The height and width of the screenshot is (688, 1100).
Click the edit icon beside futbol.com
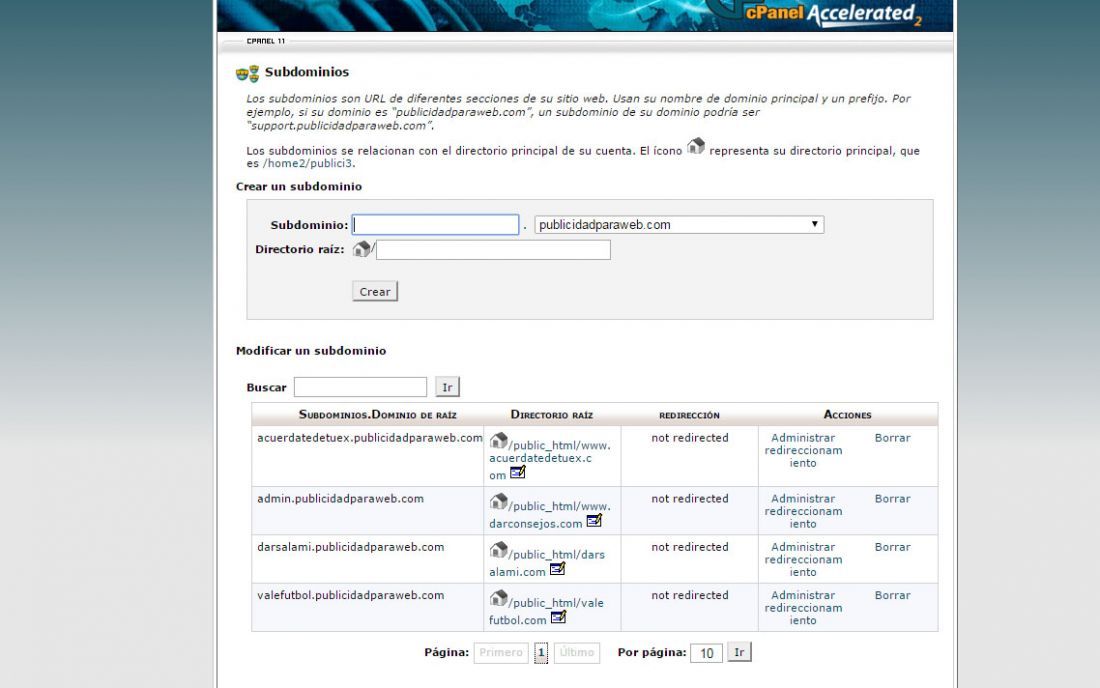tap(558, 618)
